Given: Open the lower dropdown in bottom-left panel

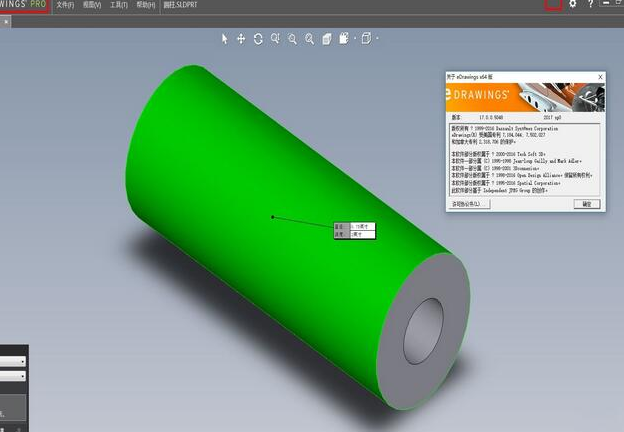Looking at the screenshot, I should (x=13, y=376).
